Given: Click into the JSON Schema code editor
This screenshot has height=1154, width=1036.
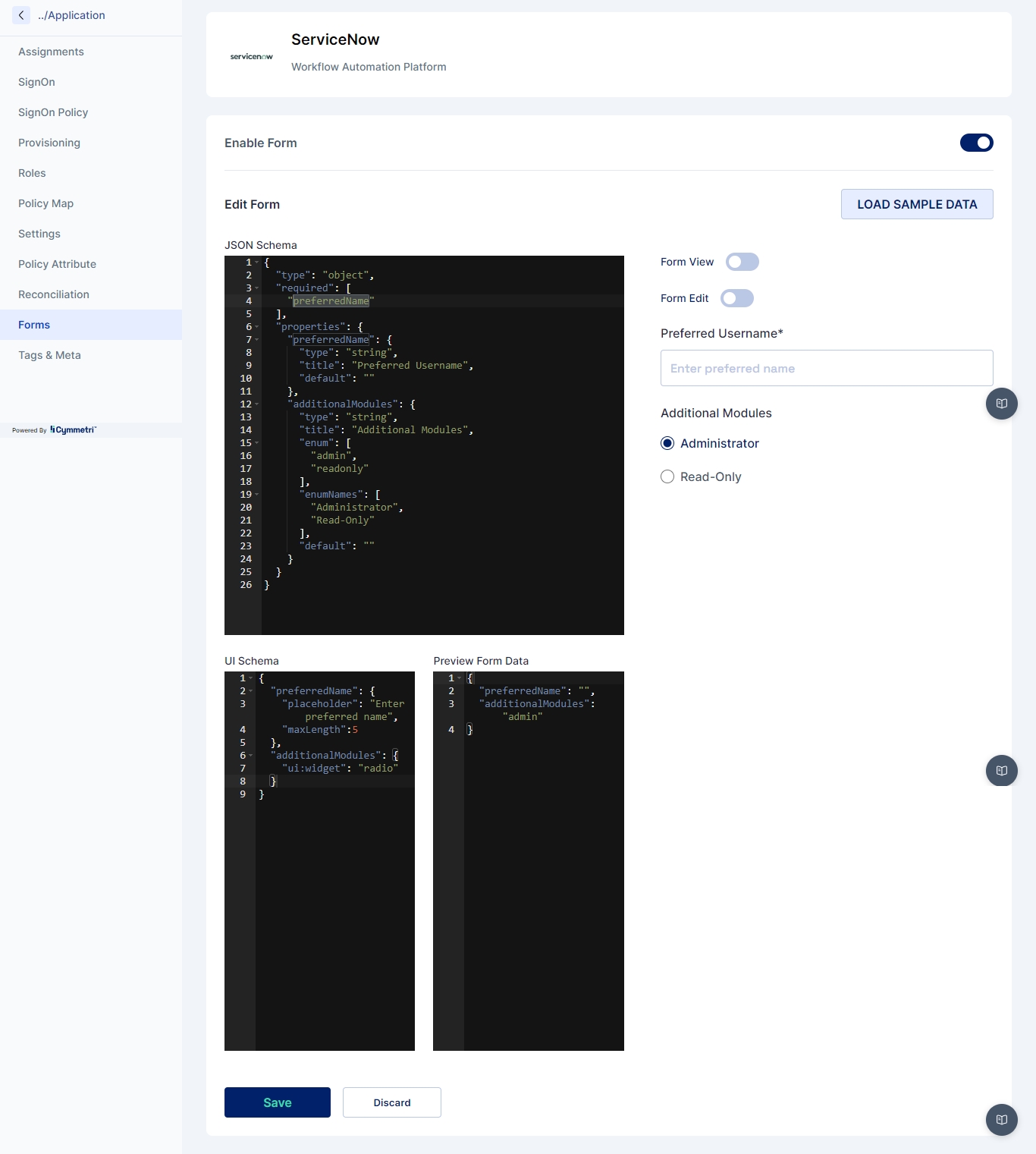Looking at the screenshot, I should click(x=424, y=445).
